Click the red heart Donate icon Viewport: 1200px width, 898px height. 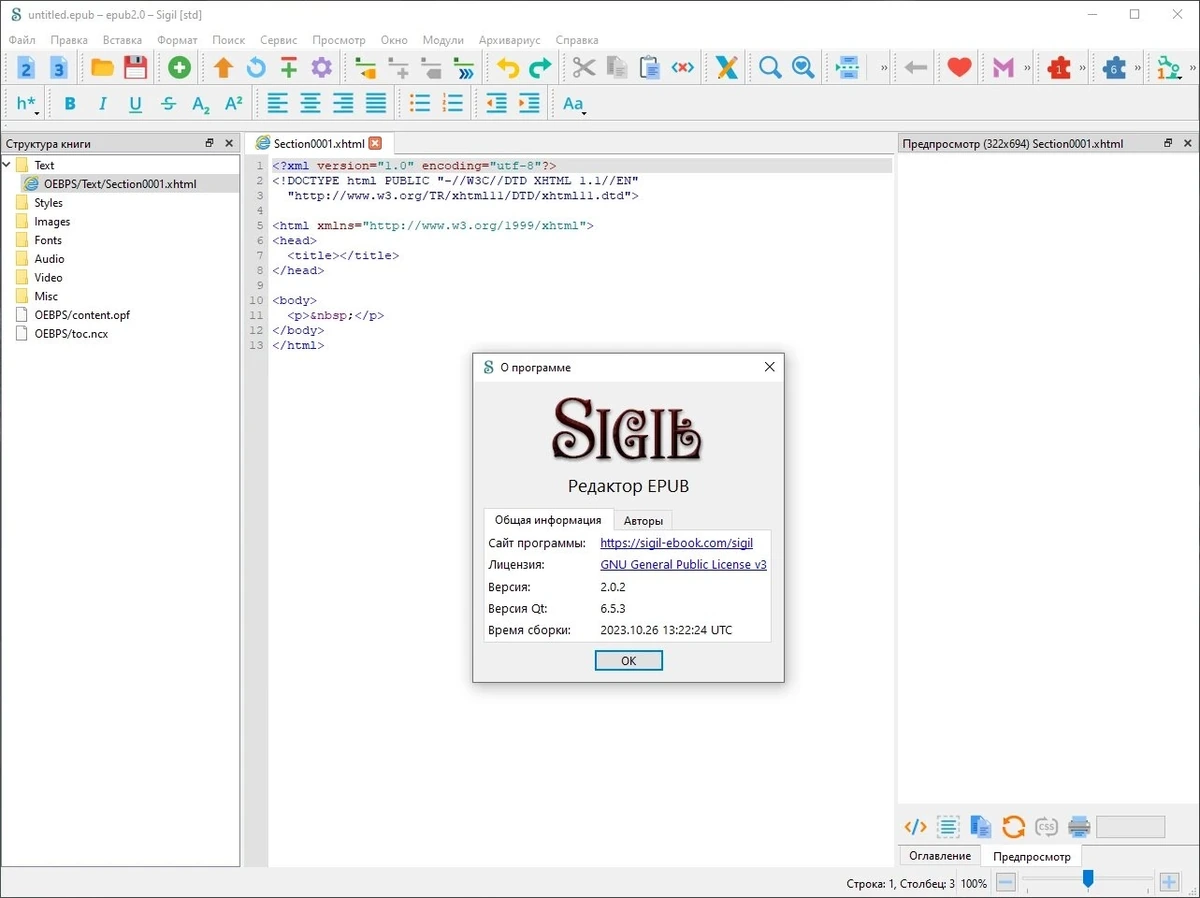960,68
